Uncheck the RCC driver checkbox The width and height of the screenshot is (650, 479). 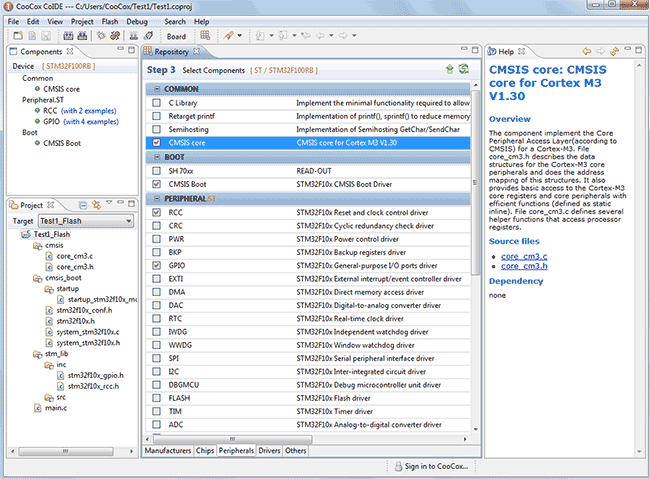click(156, 212)
